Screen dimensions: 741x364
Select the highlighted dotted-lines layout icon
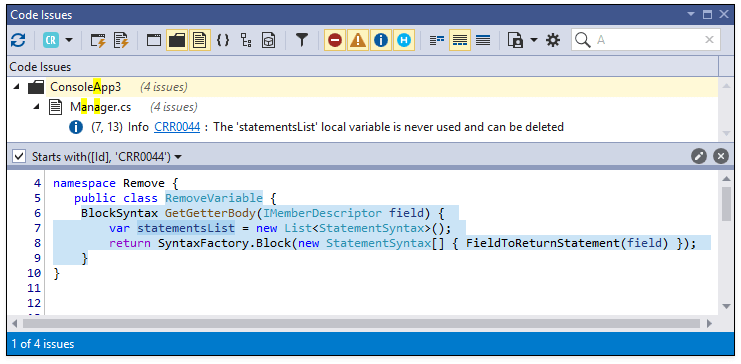(x=460, y=41)
